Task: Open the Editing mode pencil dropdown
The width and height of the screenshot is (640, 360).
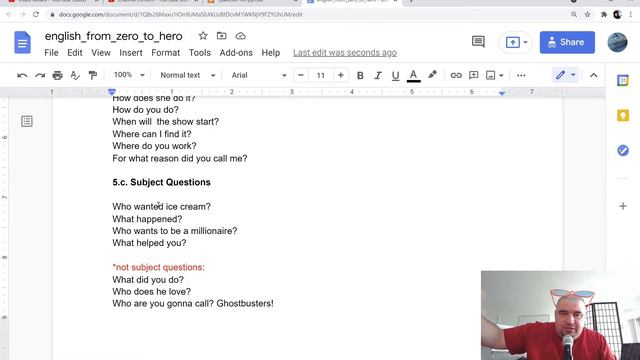Action: (565, 75)
